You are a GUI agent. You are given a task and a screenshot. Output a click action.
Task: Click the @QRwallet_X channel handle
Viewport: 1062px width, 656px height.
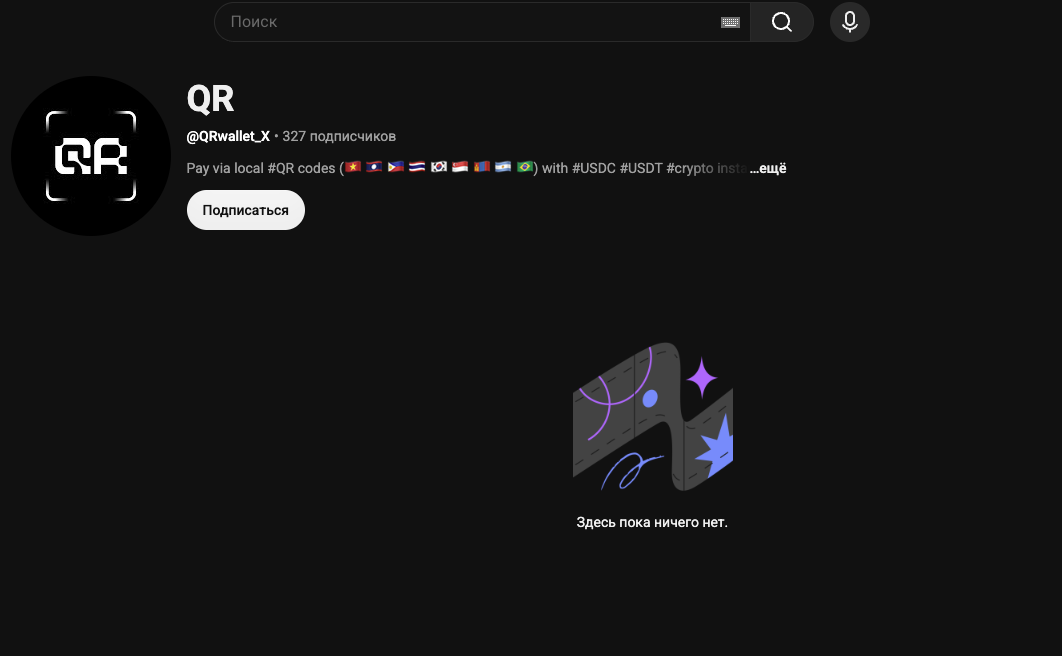click(228, 136)
